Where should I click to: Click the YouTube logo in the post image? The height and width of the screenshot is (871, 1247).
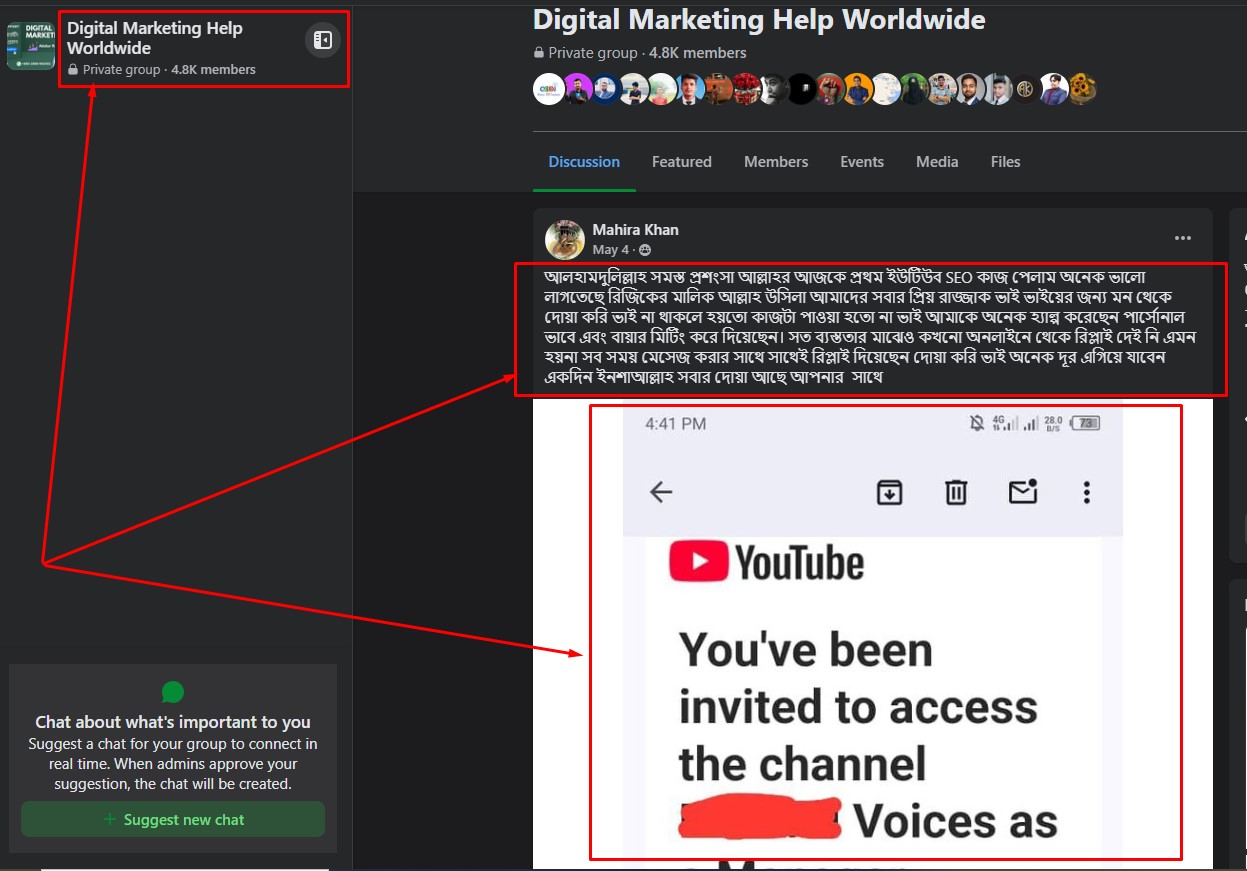point(767,563)
